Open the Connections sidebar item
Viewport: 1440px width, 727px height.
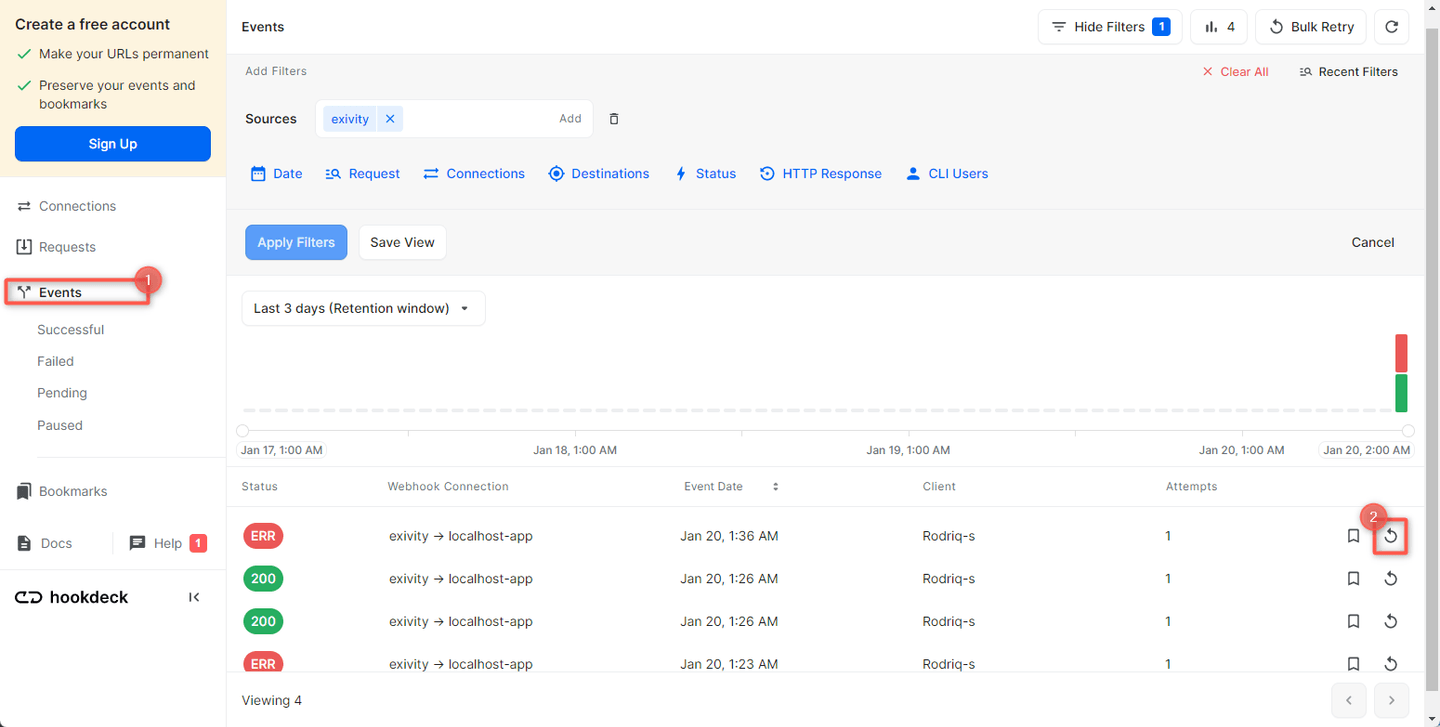pos(77,206)
